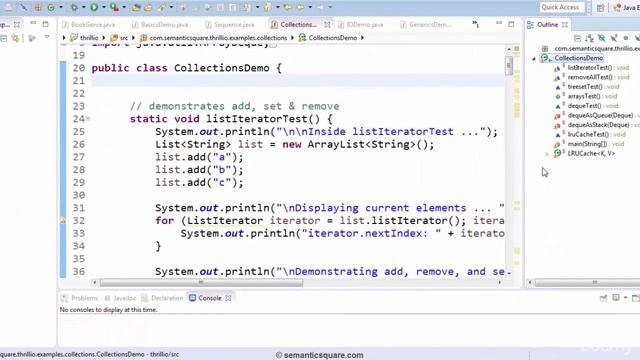Click the editor vertical scrollbar thumb
640x360 pixels.
tap(509, 65)
